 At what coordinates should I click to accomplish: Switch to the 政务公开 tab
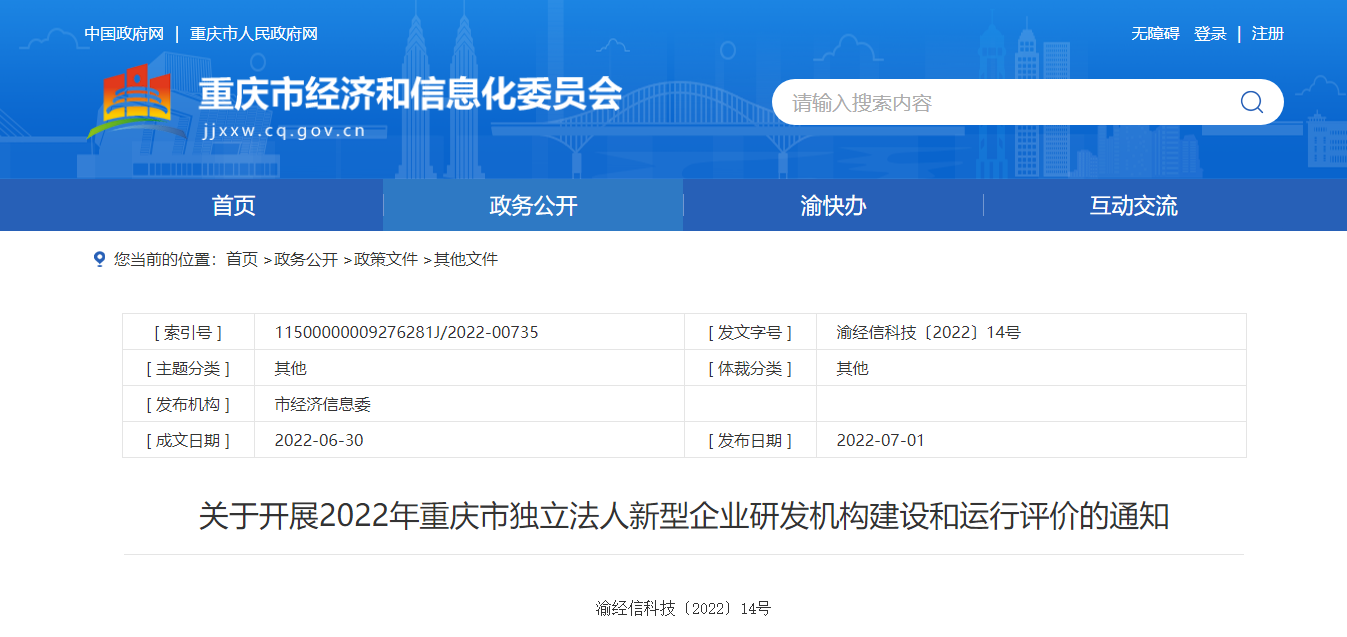pos(533,205)
